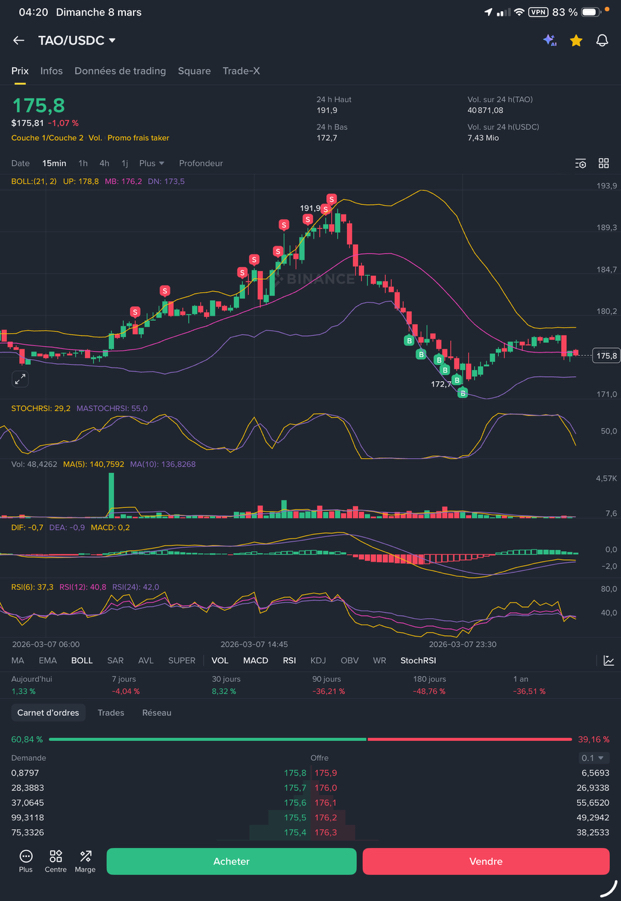Expand the TAO/USDC pair selector dropdown
Viewport: 621px width, 901px height.
click(x=77, y=40)
